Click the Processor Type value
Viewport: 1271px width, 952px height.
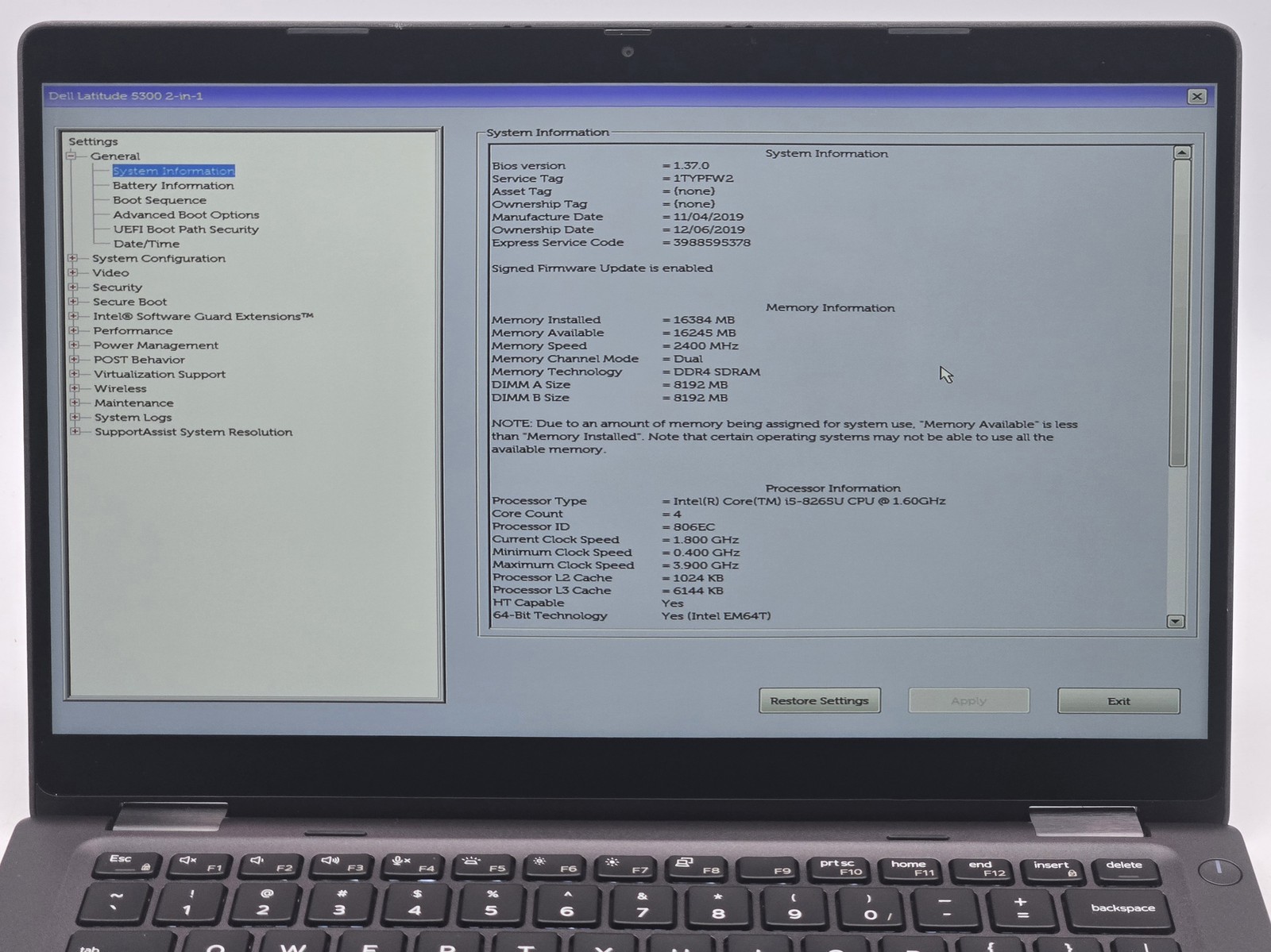pyautogui.click(x=809, y=501)
